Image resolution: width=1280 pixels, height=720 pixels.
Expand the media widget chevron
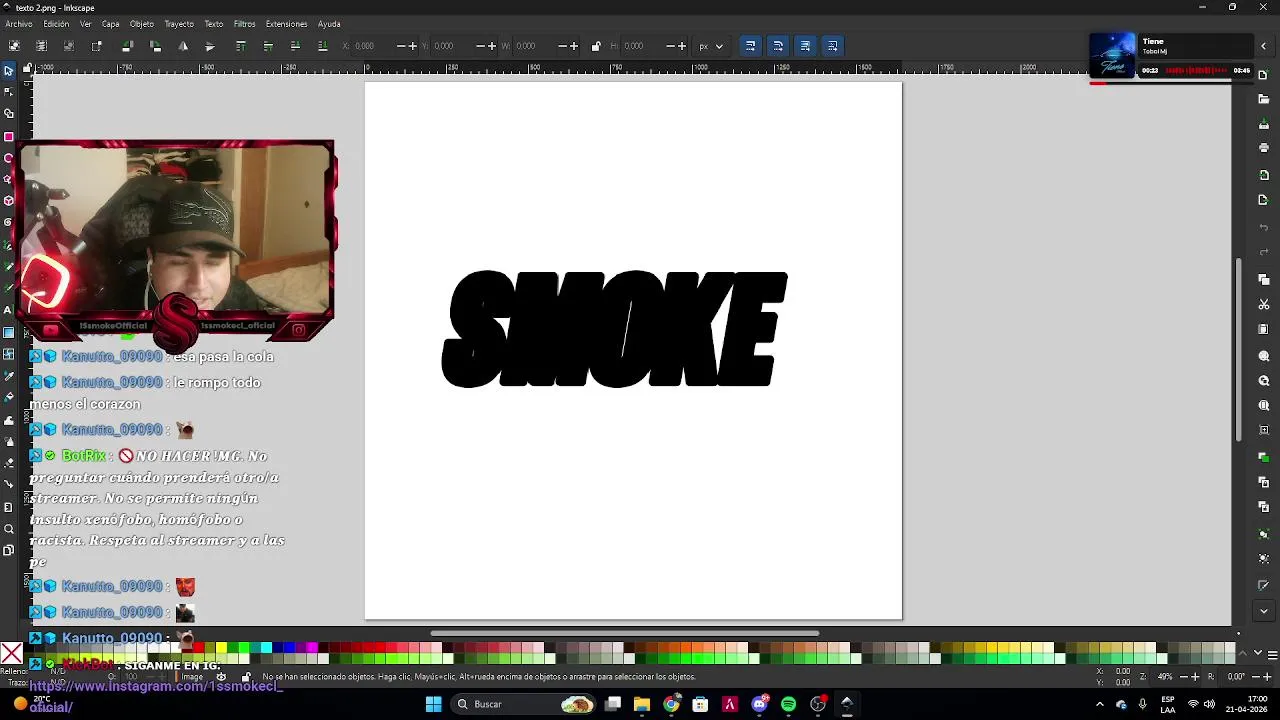1264,46
